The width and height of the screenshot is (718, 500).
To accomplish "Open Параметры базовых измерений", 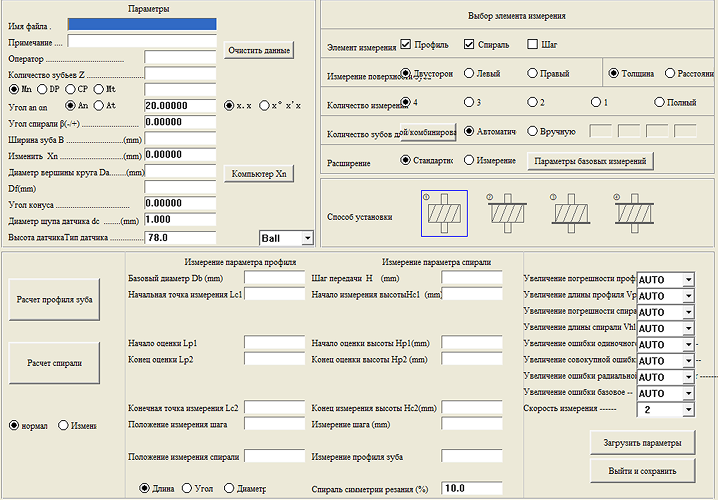I will click(590, 161).
